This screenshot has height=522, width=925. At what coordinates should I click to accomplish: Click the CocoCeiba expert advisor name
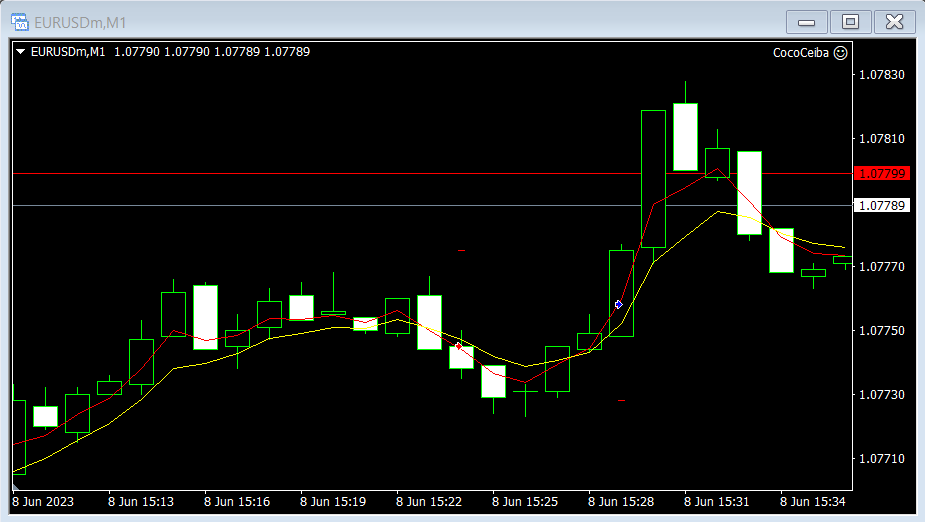pyautogui.click(x=801, y=52)
